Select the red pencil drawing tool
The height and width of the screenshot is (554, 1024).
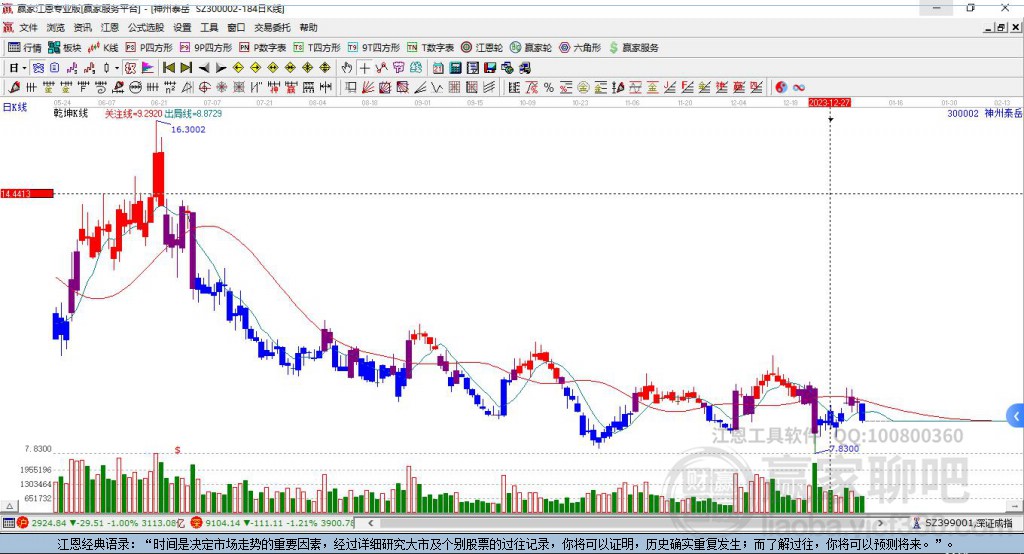[14, 88]
